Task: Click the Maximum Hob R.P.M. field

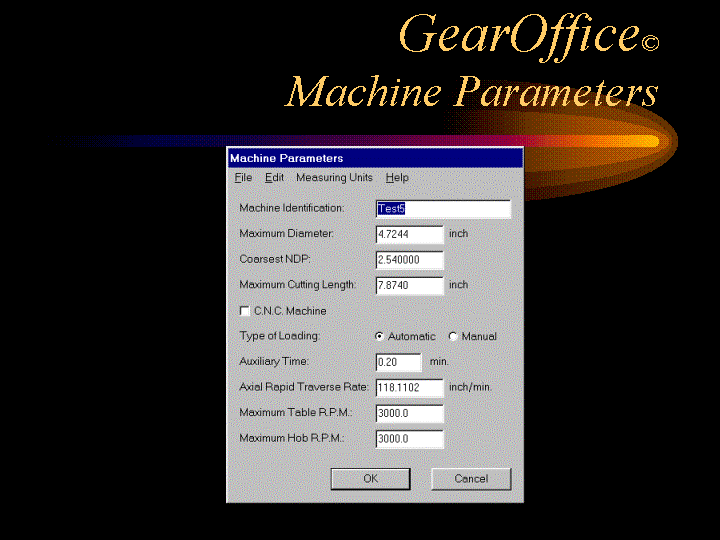Action: pyautogui.click(x=410, y=439)
